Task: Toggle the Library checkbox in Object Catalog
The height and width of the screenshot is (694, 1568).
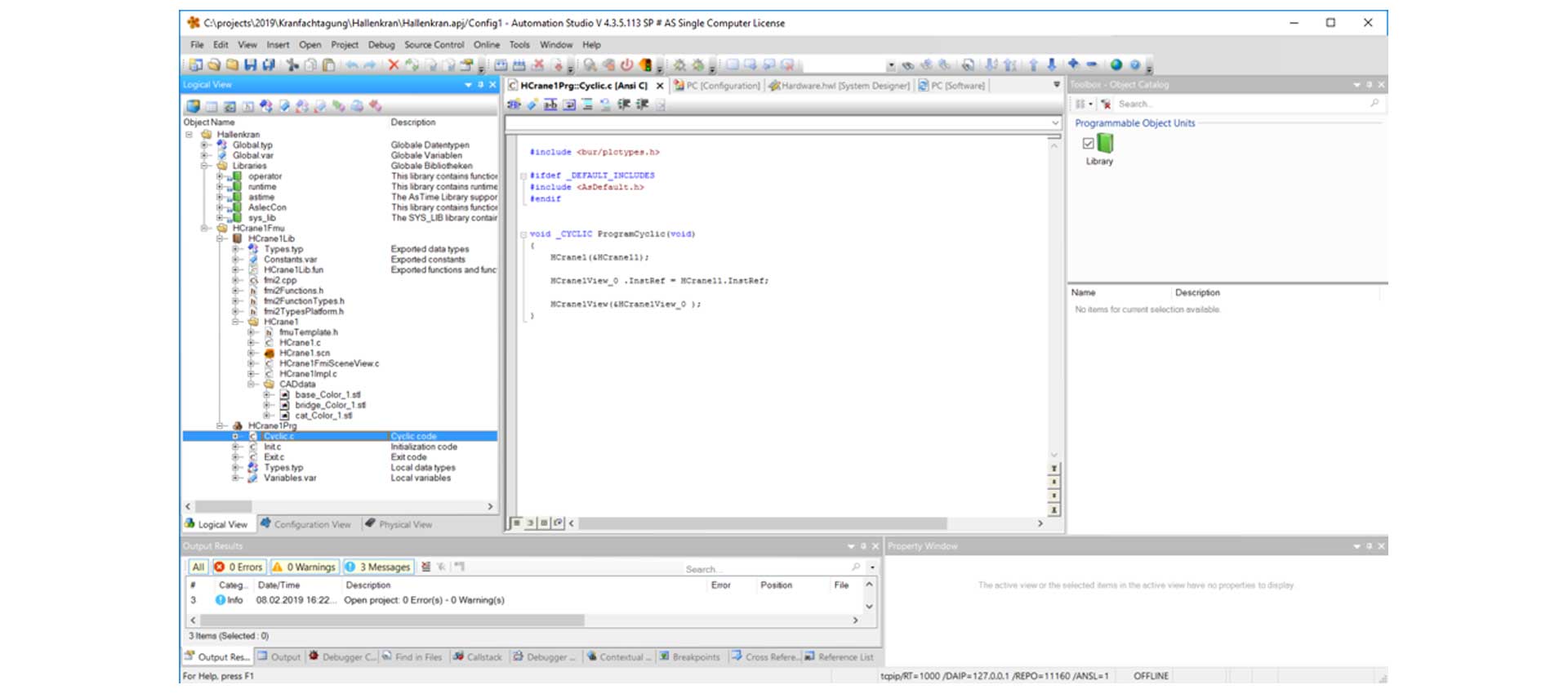Action: (1088, 144)
